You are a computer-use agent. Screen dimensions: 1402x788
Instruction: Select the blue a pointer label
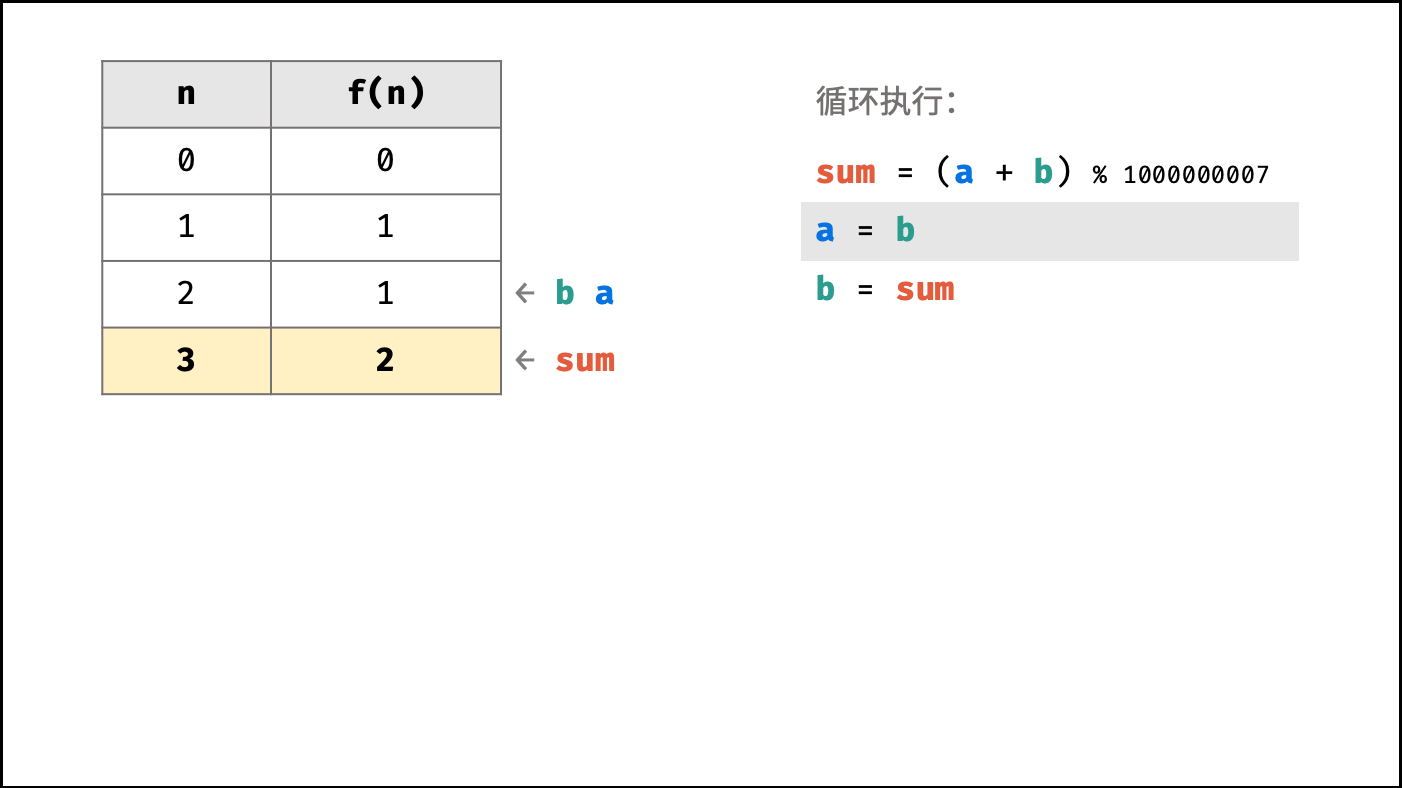604,294
